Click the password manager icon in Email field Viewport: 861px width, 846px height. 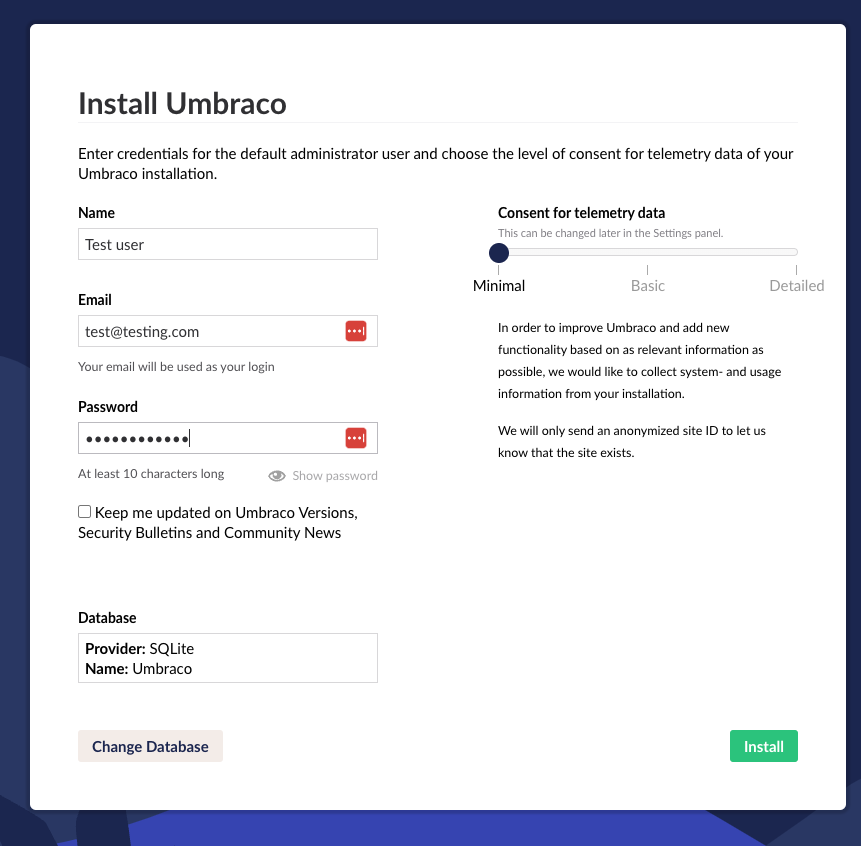[356, 331]
